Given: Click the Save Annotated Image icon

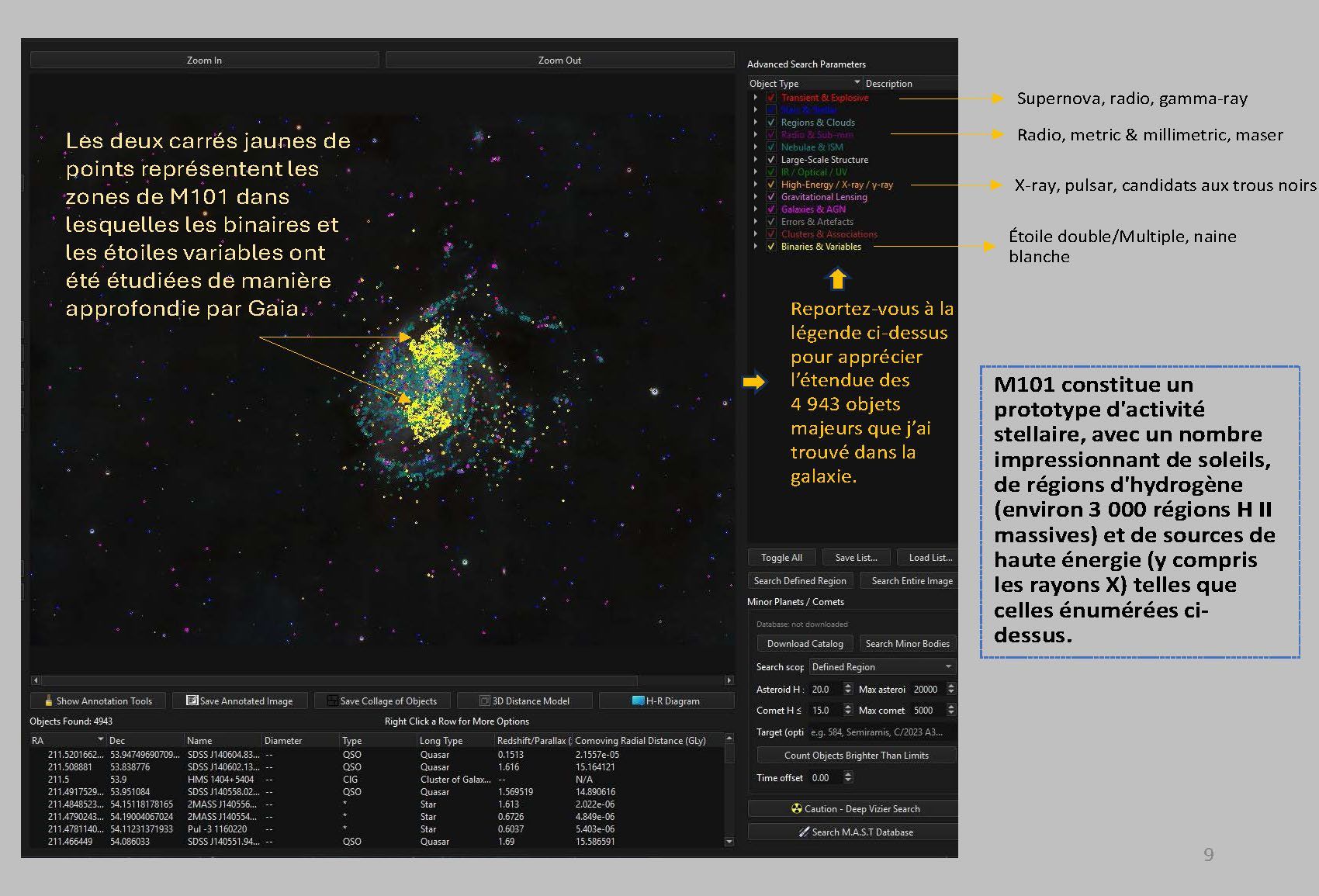Looking at the screenshot, I should [192, 701].
